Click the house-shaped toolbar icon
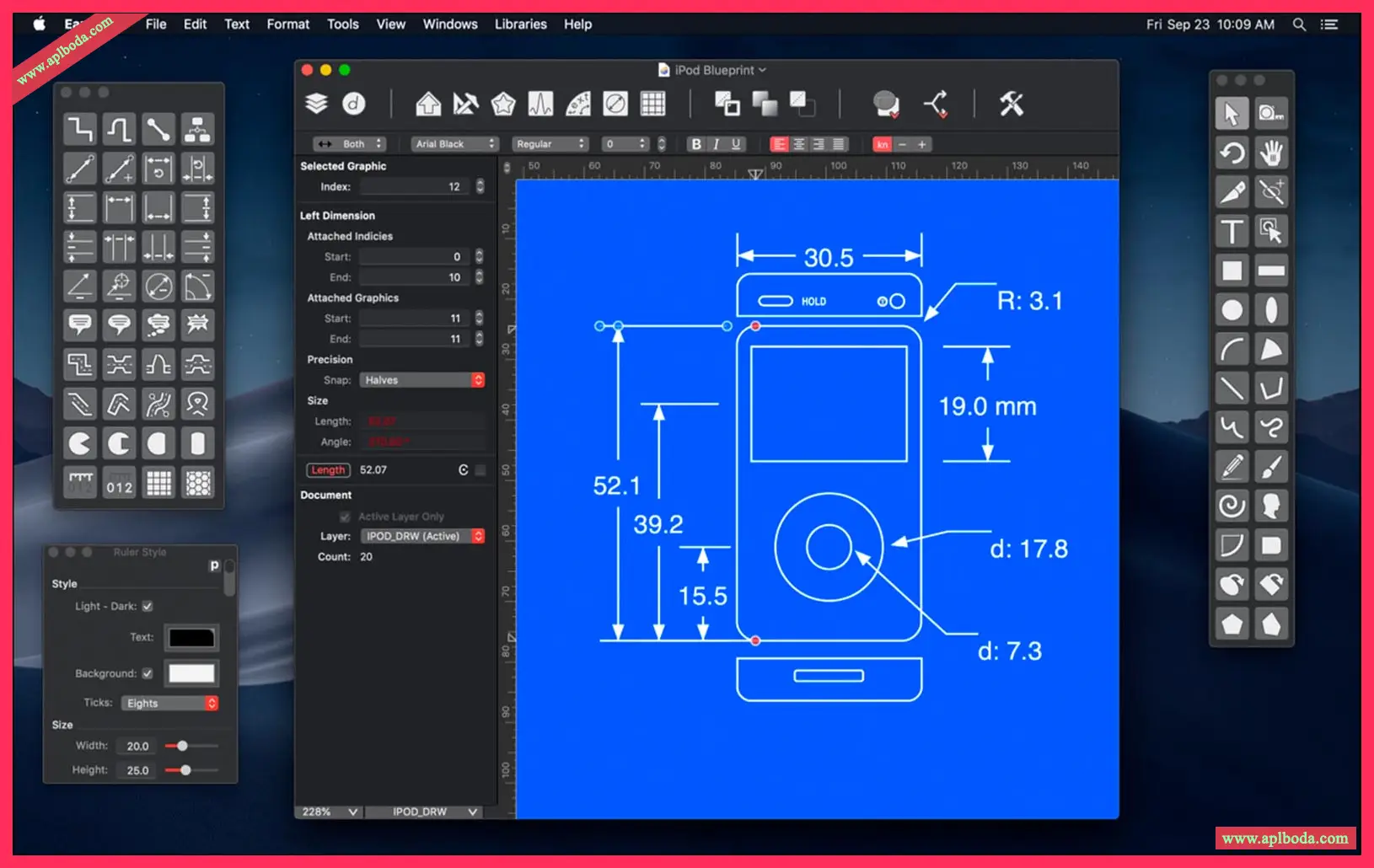 pyautogui.click(x=428, y=104)
